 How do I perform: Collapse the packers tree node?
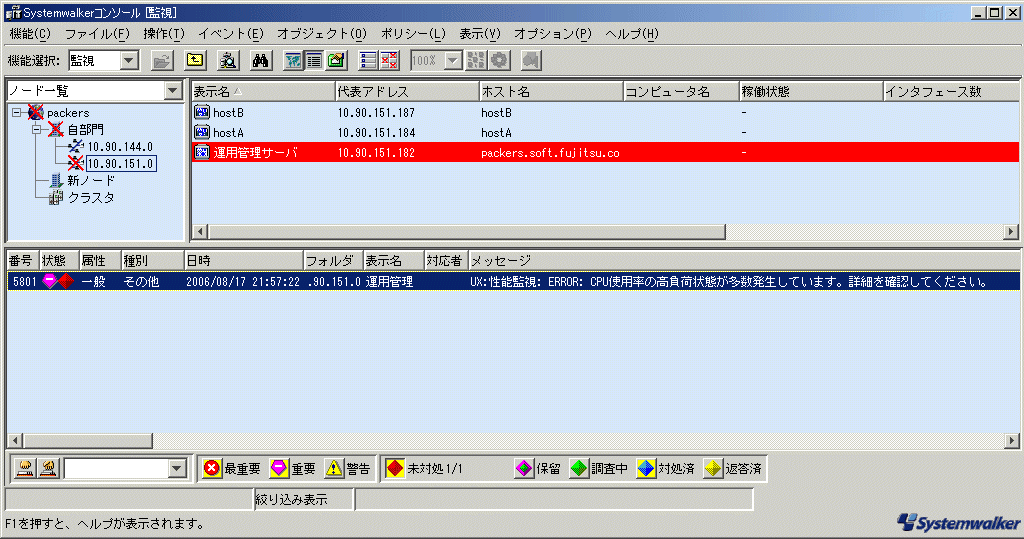17,112
